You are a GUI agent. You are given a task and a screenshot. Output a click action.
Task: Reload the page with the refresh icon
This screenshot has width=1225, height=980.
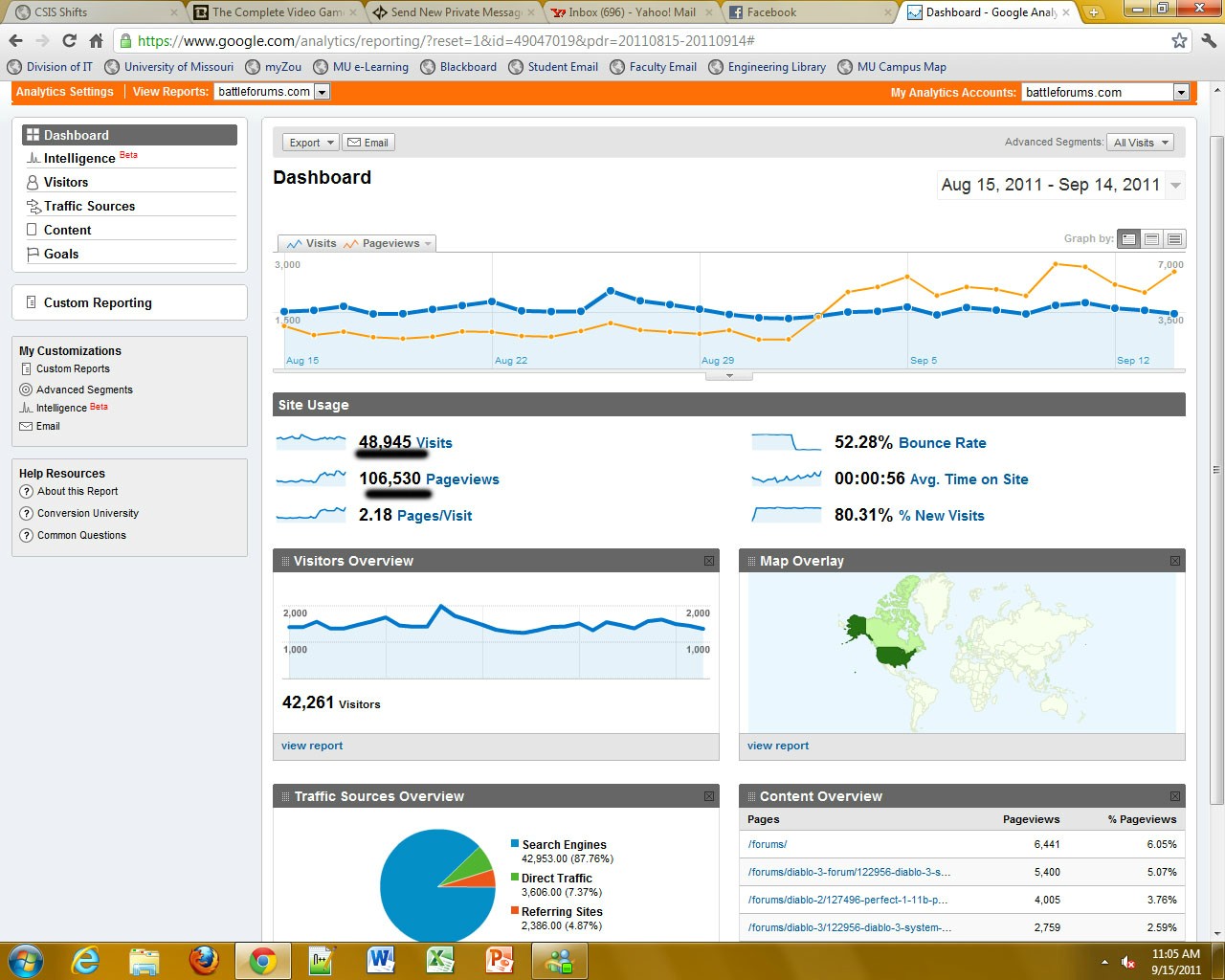[x=69, y=40]
